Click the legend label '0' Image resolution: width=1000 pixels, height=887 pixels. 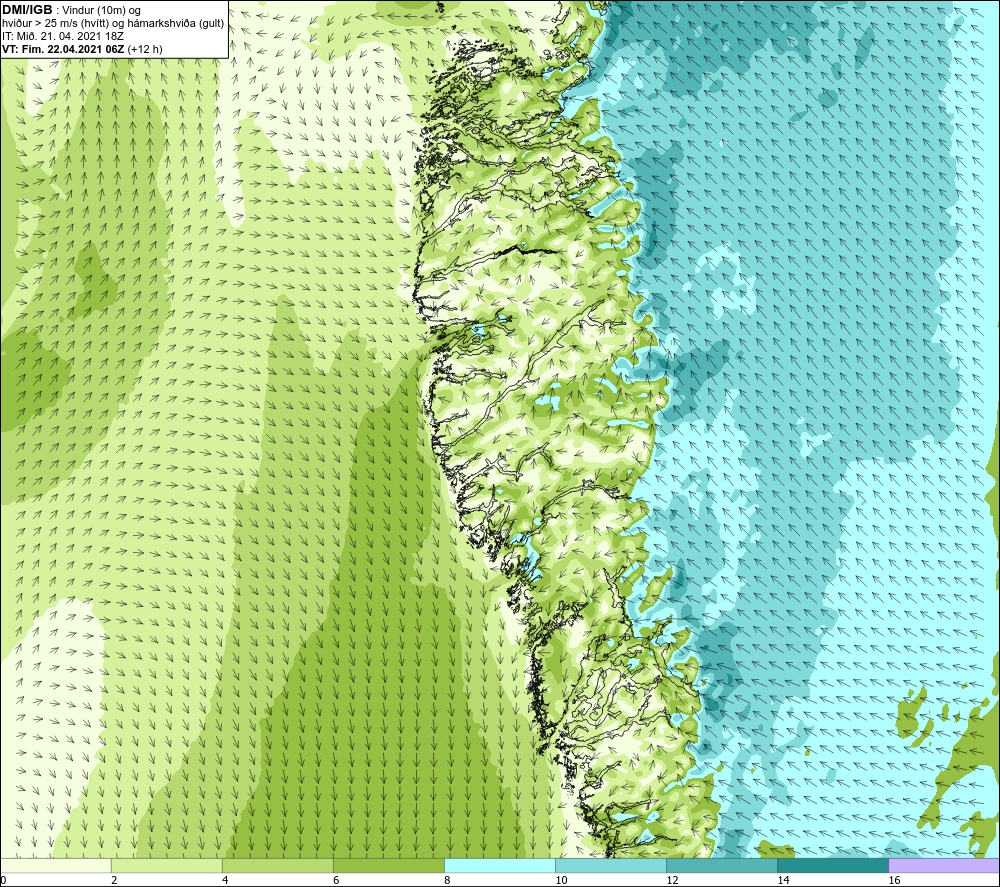[3, 881]
